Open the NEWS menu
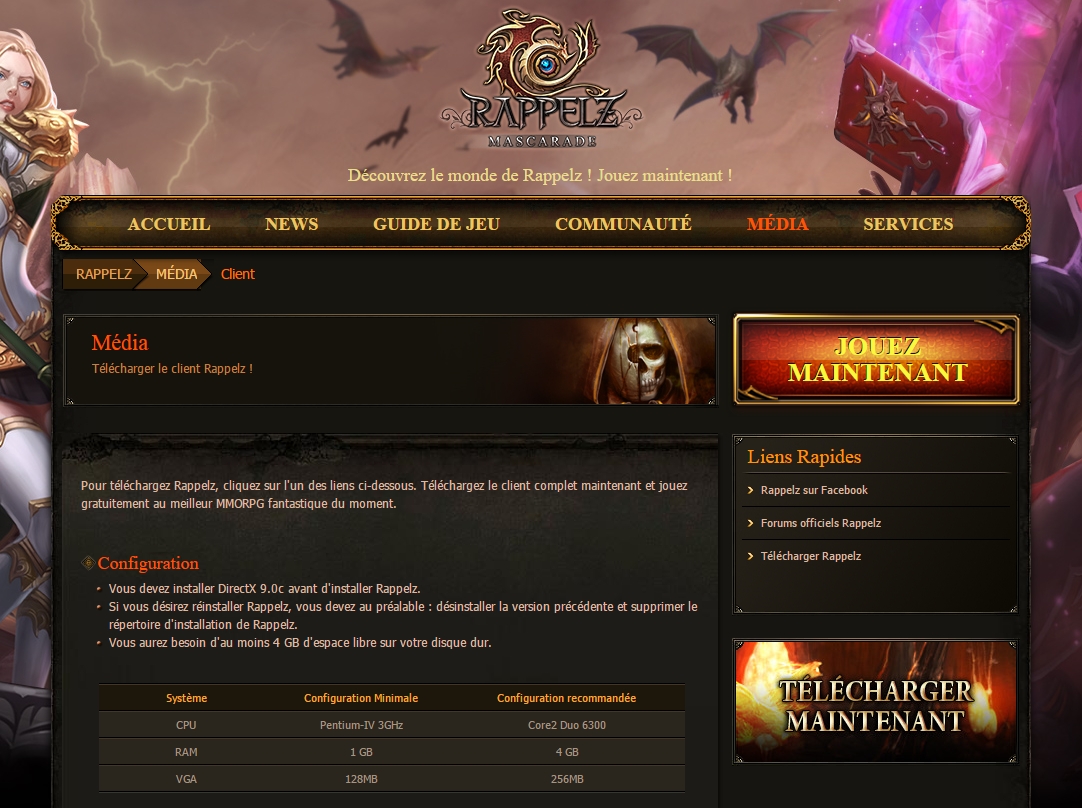This screenshot has height=808, width=1082. pos(291,224)
